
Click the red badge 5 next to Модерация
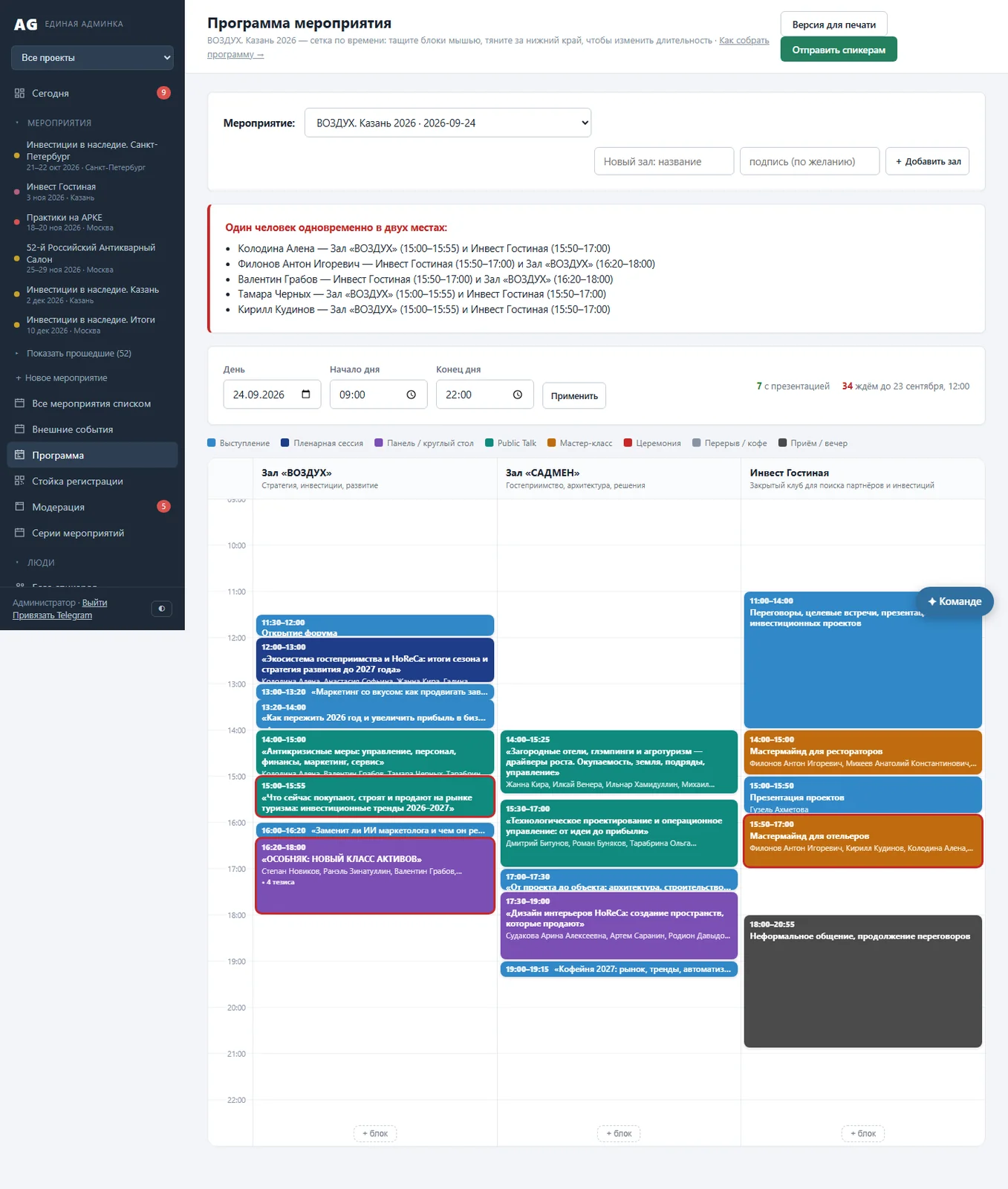pos(163,507)
